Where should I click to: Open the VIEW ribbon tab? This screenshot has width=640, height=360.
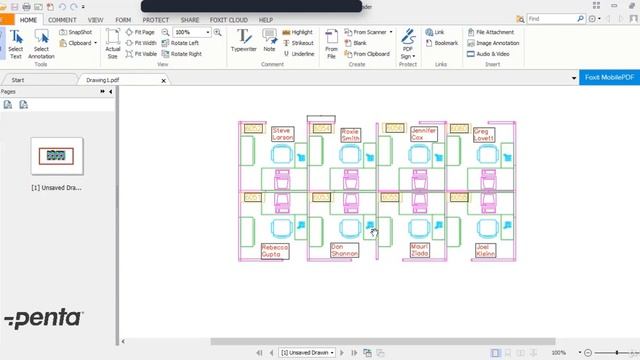pos(96,20)
